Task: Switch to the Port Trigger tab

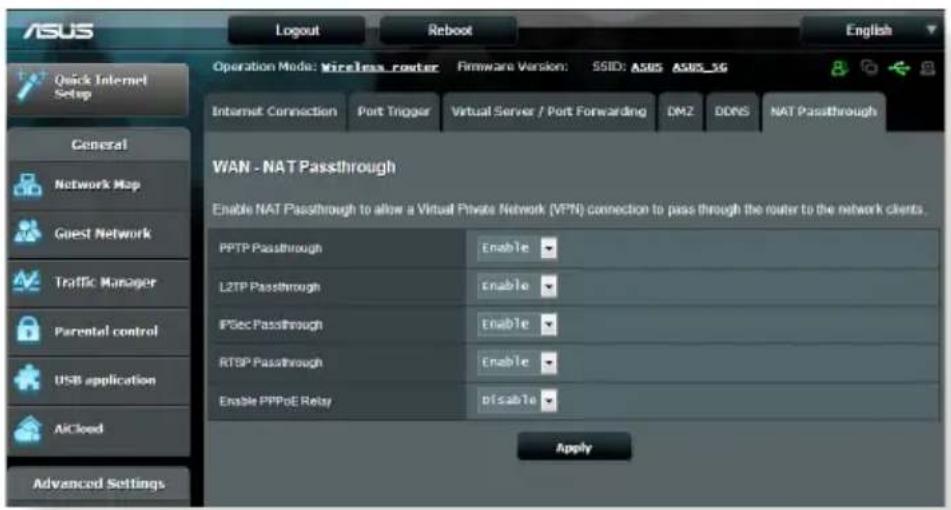Action: [394, 112]
